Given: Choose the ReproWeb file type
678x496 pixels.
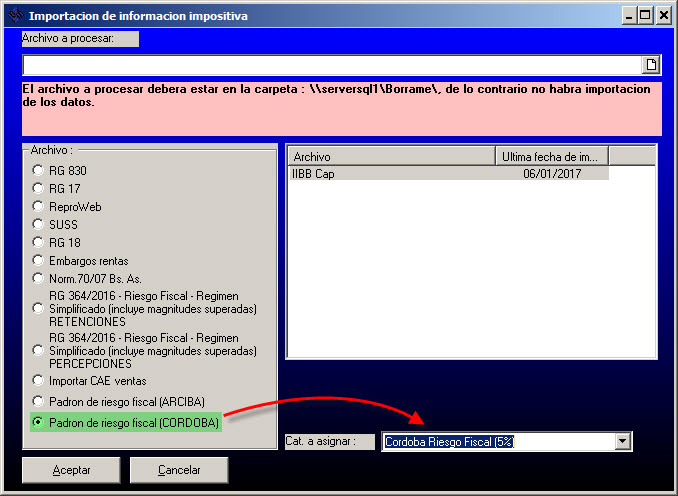Looking at the screenshot, I should point(39,207).
